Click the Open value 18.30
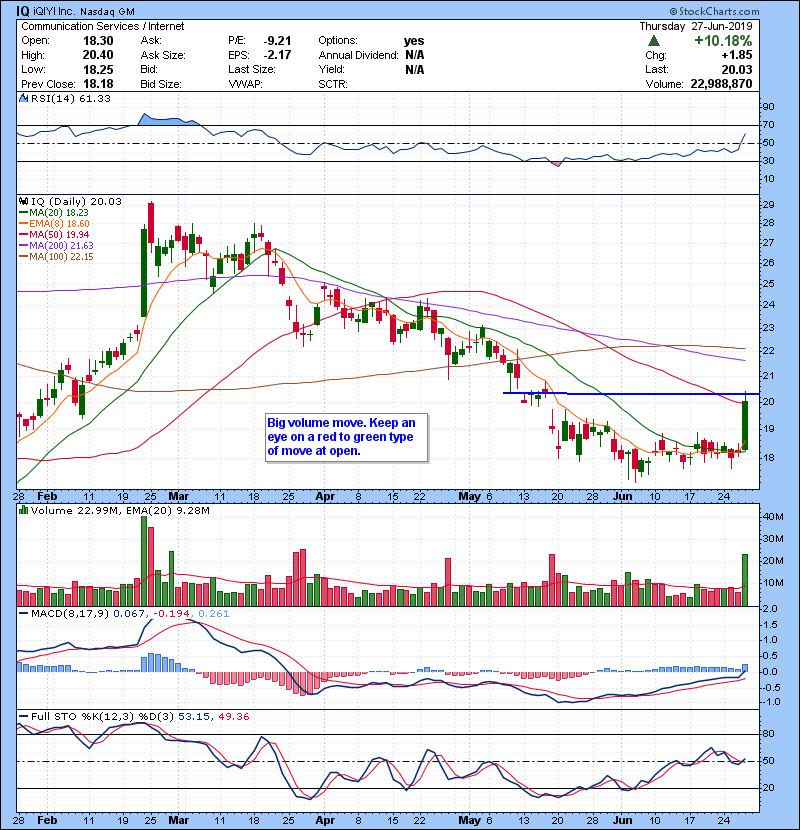Screen dimensions: 800x830 [x=98, y=41]
